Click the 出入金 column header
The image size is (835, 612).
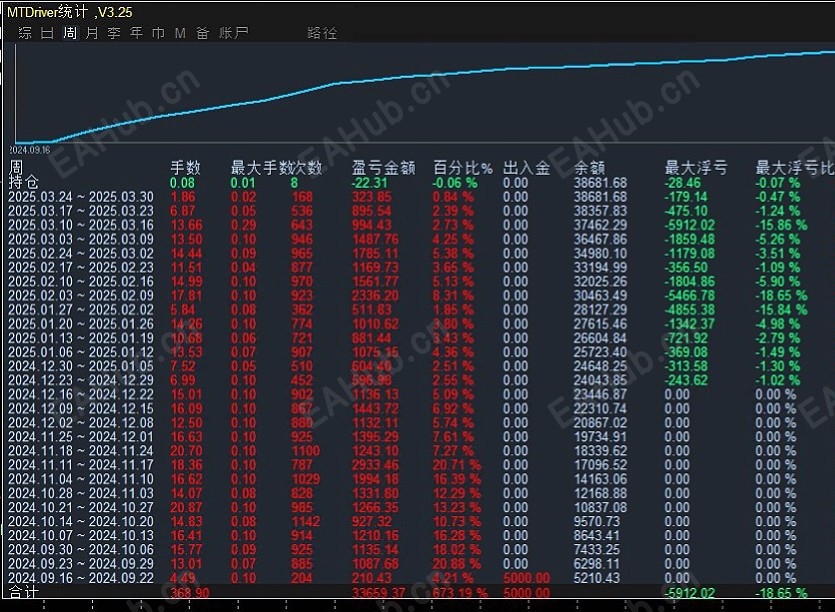point(527,168)
